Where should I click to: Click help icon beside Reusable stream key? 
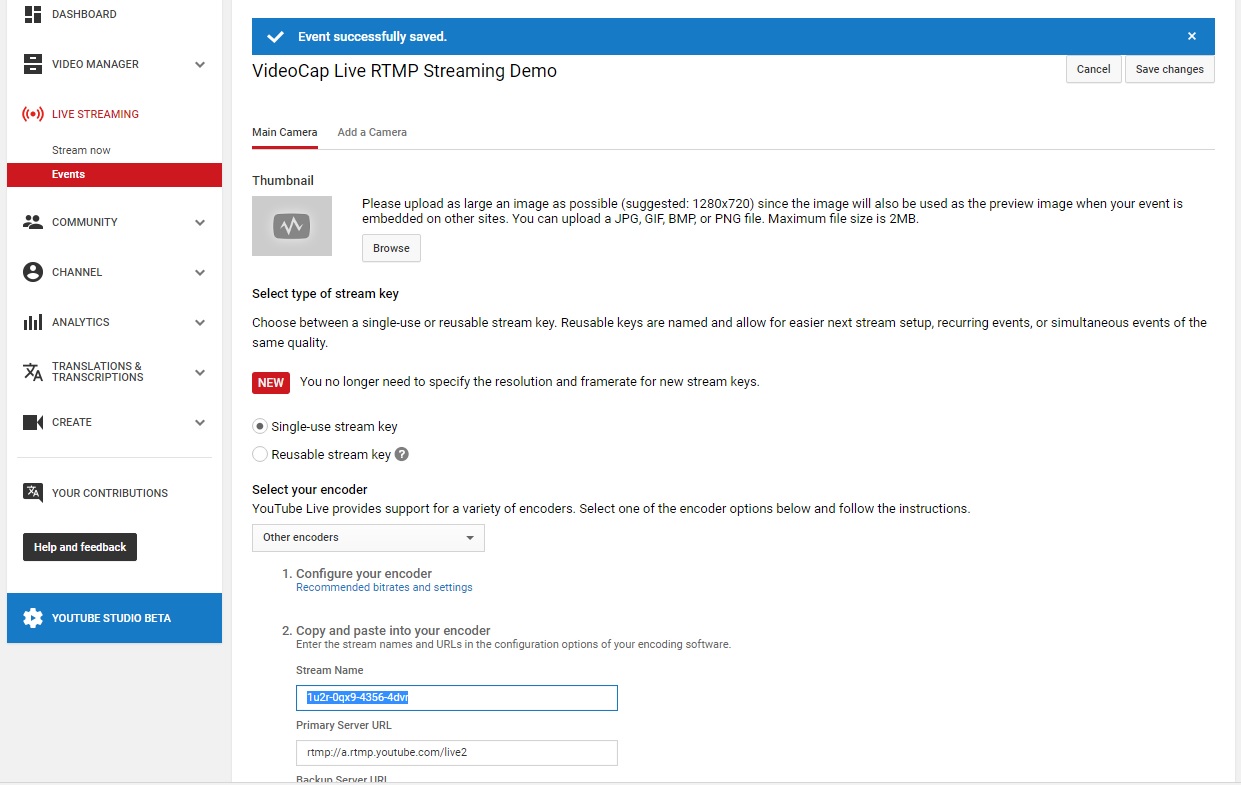402,454
